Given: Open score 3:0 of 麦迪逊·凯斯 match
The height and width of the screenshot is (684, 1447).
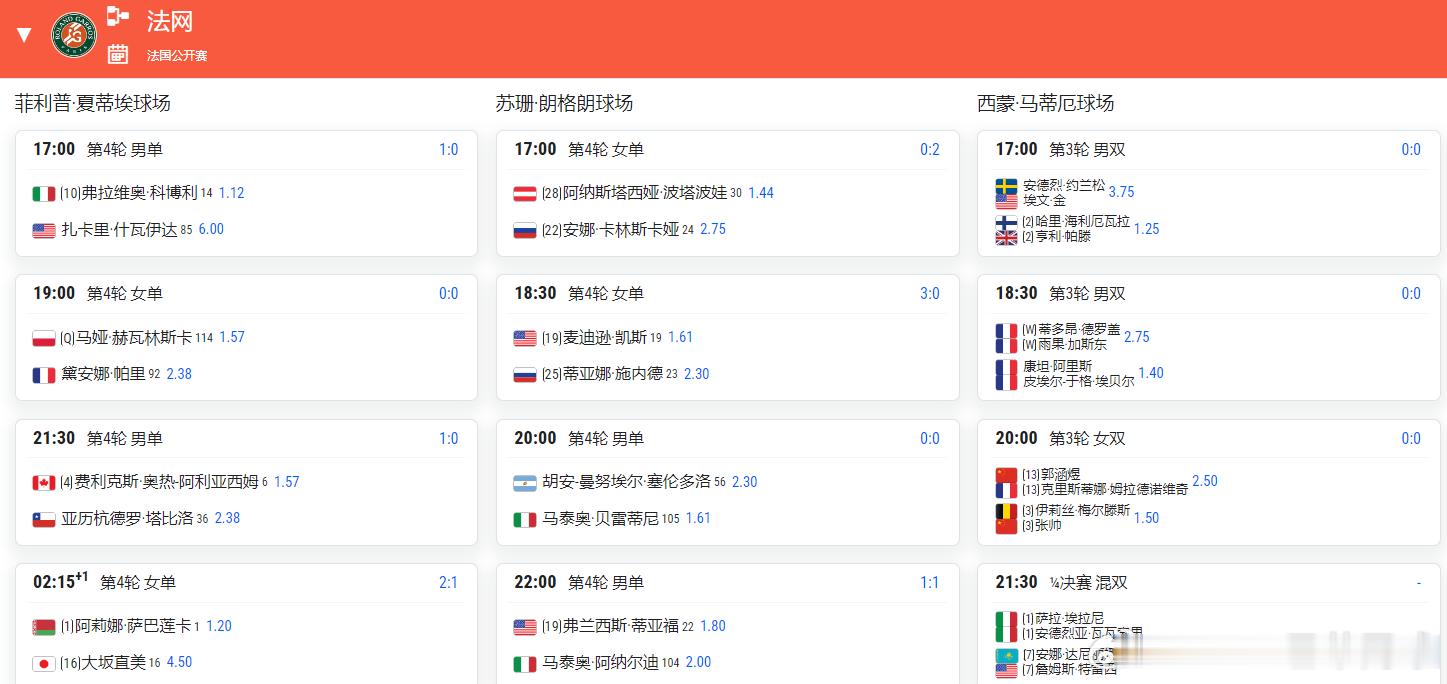Looking at the screenshot, I should point(930,294).
